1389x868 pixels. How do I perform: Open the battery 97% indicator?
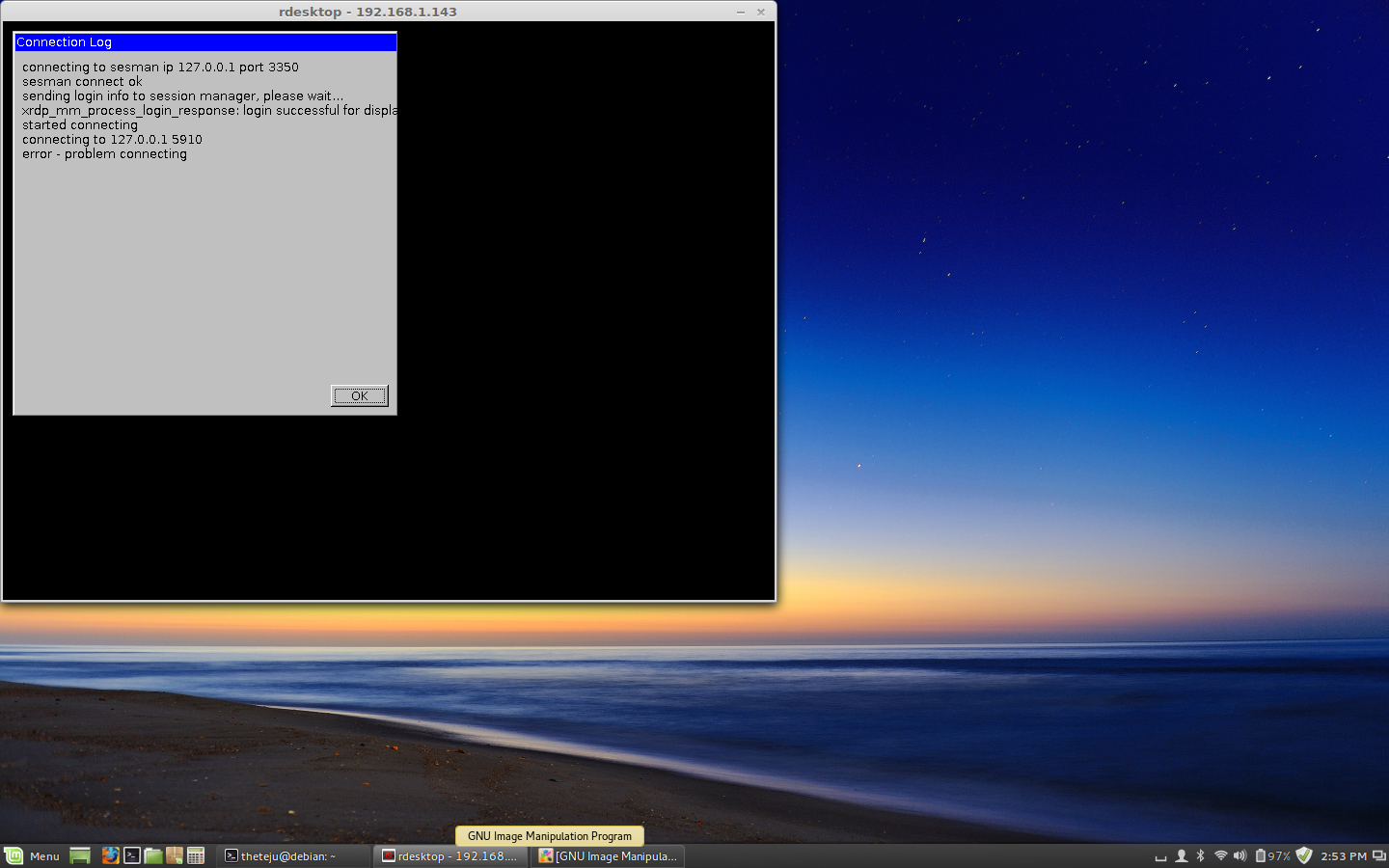1273,855
